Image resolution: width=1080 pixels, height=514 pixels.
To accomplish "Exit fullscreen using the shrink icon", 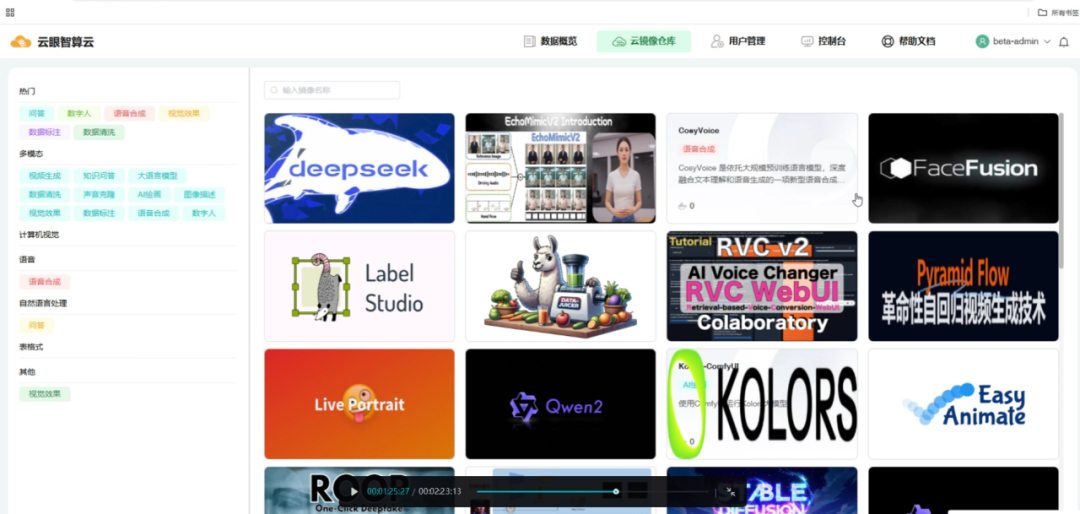I will [x=729, y=491].
